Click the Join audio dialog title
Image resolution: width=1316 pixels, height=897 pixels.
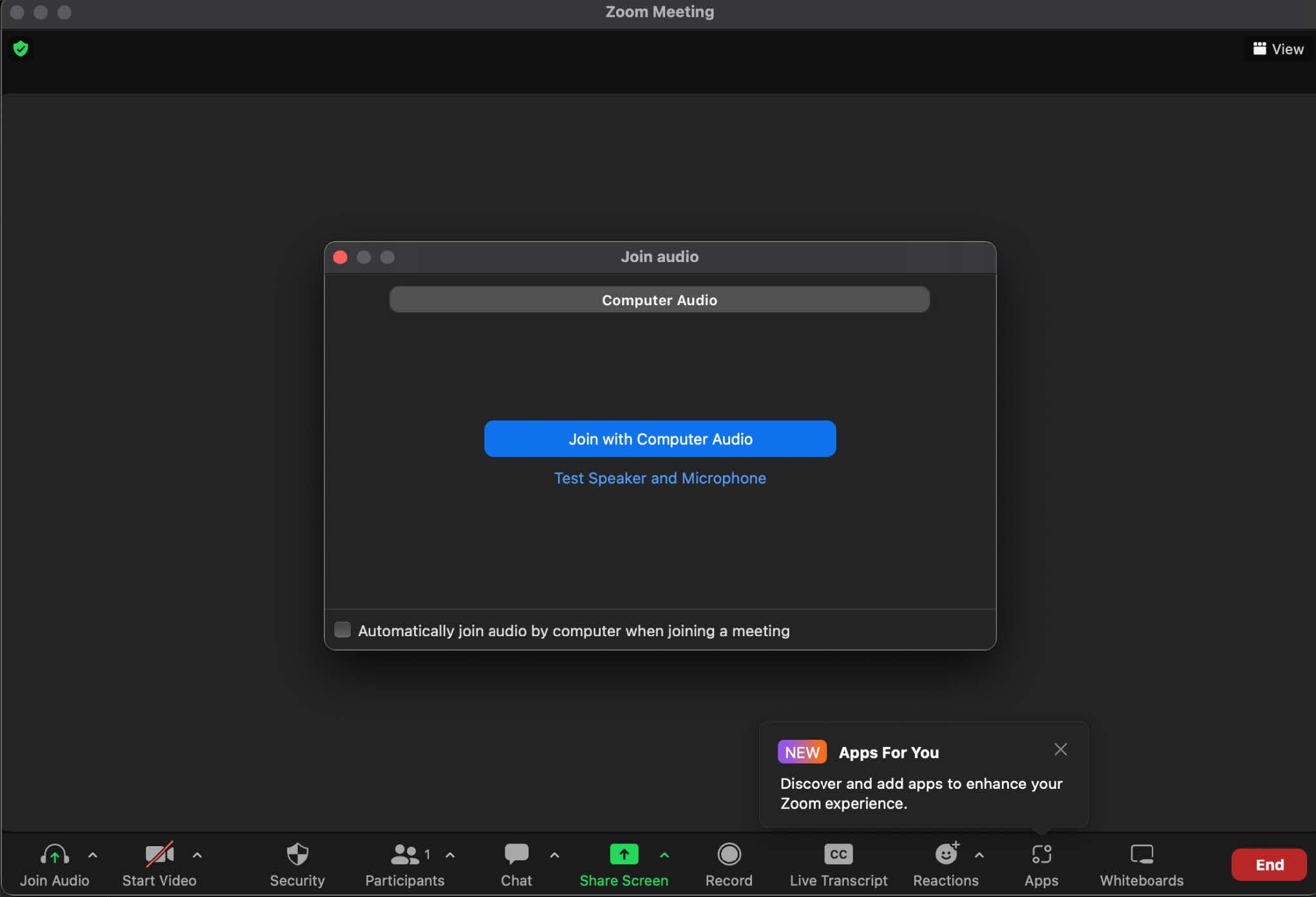[659, 257]
